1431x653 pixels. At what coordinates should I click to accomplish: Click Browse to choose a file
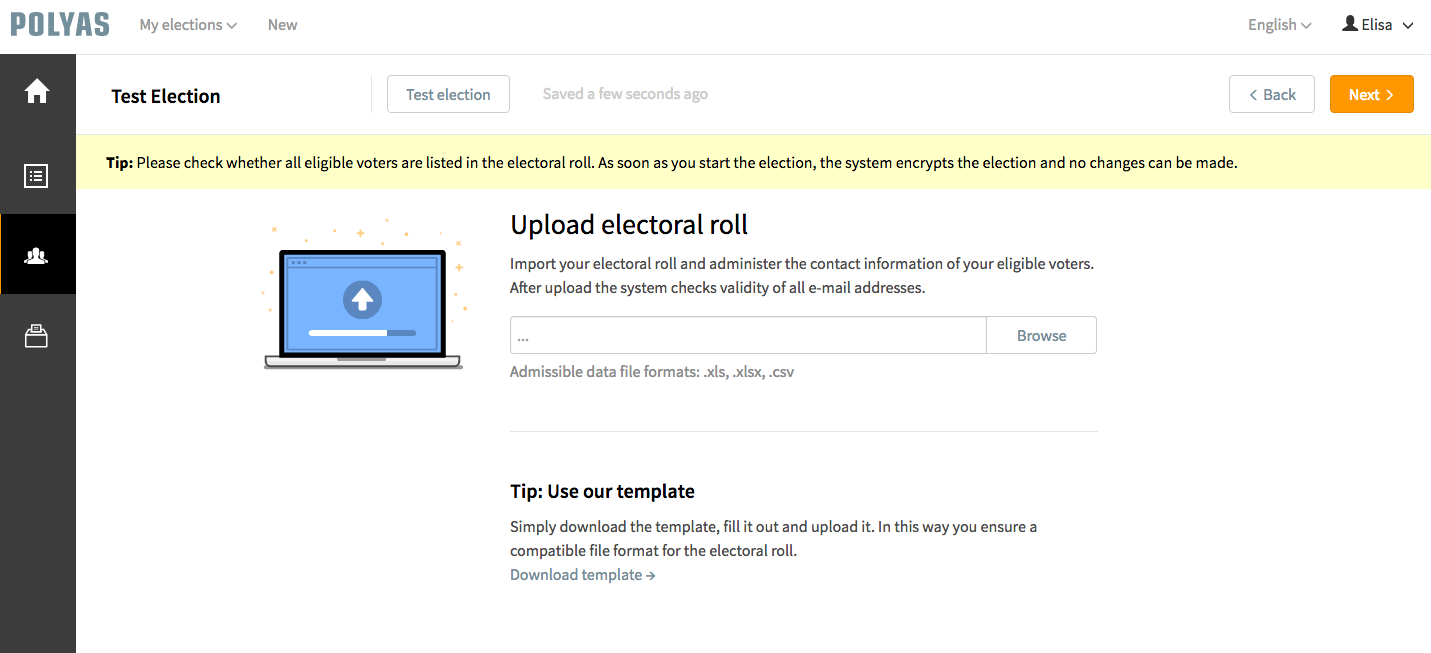point(1041,335)
